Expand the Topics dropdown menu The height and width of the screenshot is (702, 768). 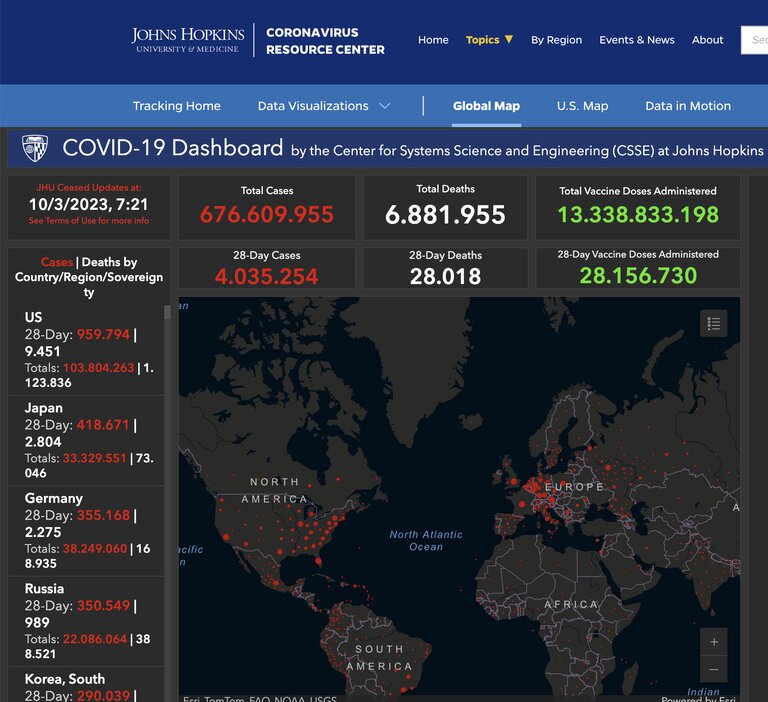489,40
